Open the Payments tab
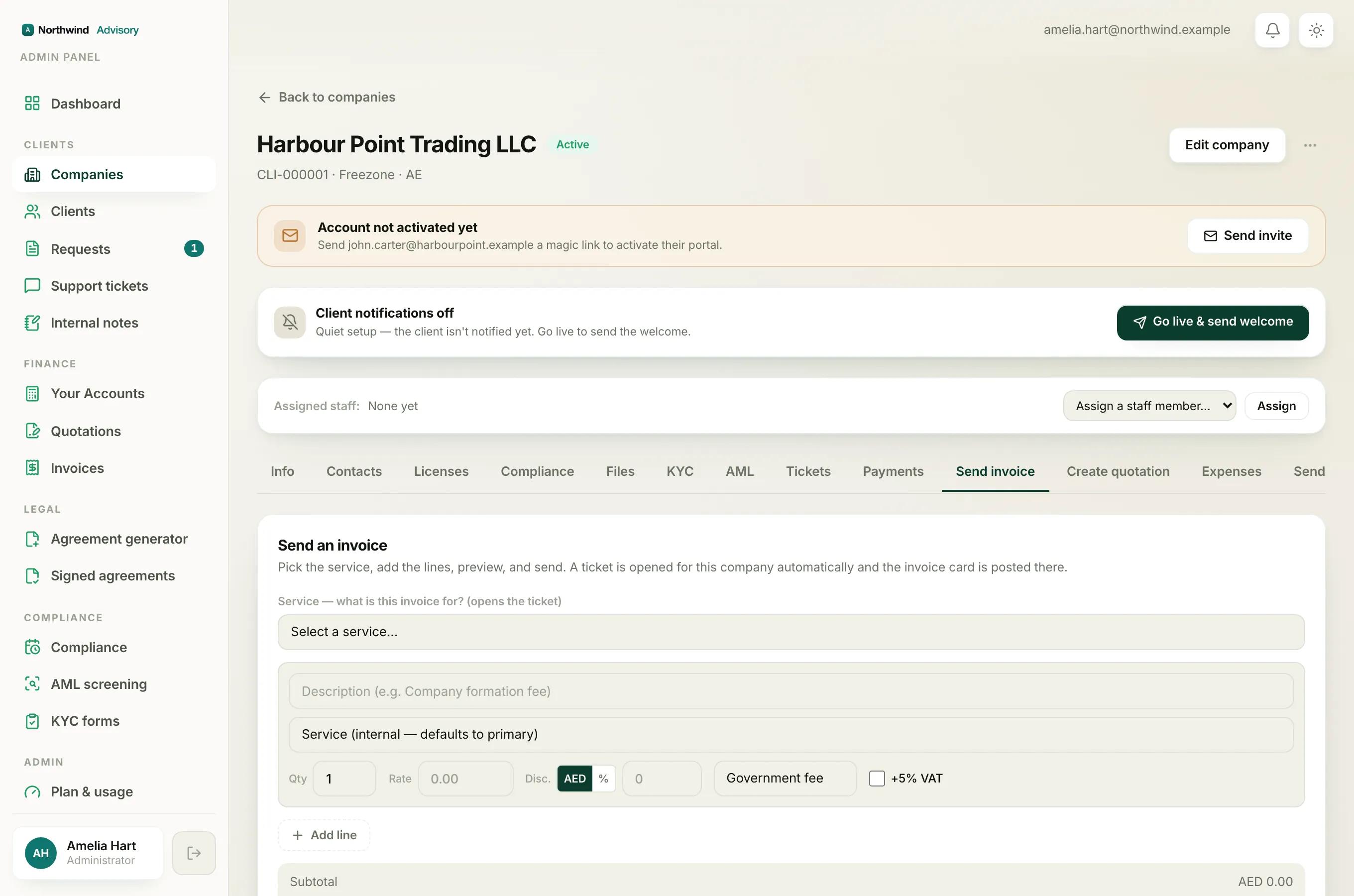 pyautogui.click(x=893, y=471)
